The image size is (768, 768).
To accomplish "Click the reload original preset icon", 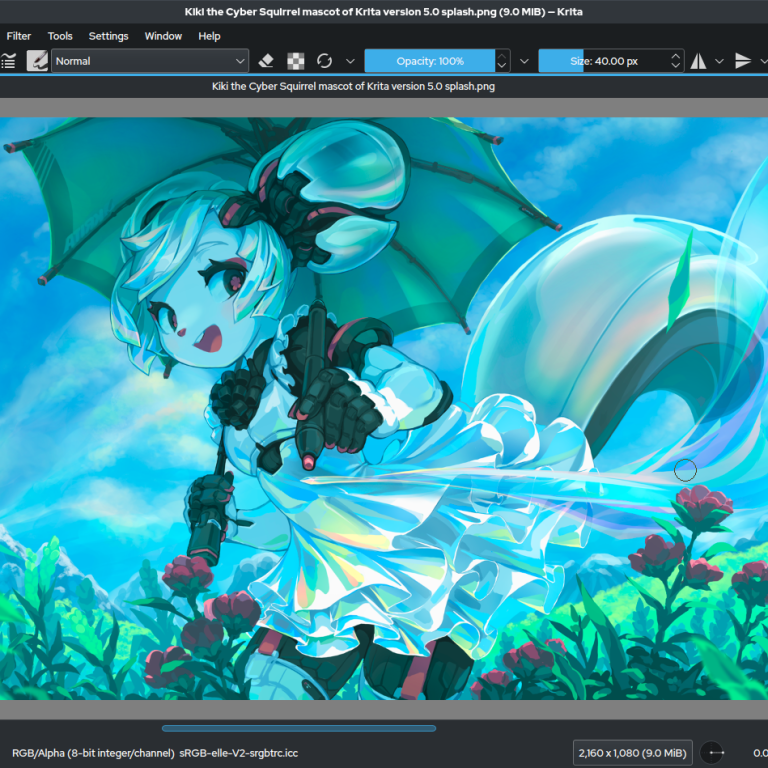I will coord(324,61).
